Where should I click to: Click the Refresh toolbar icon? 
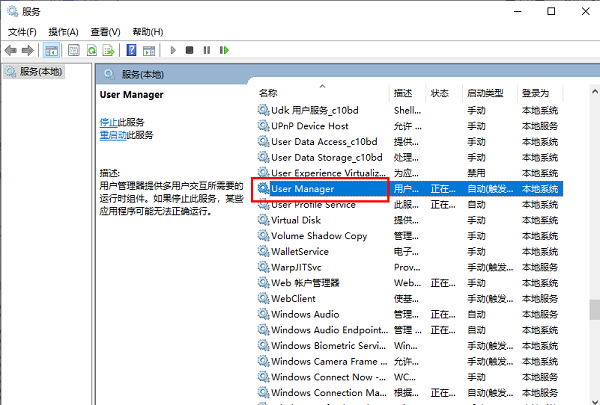(x=92, y=49)
